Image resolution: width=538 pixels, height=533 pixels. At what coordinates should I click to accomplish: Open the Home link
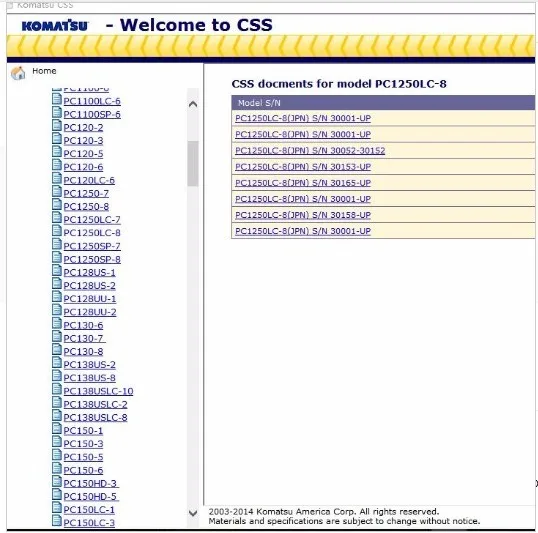[44, 71]
